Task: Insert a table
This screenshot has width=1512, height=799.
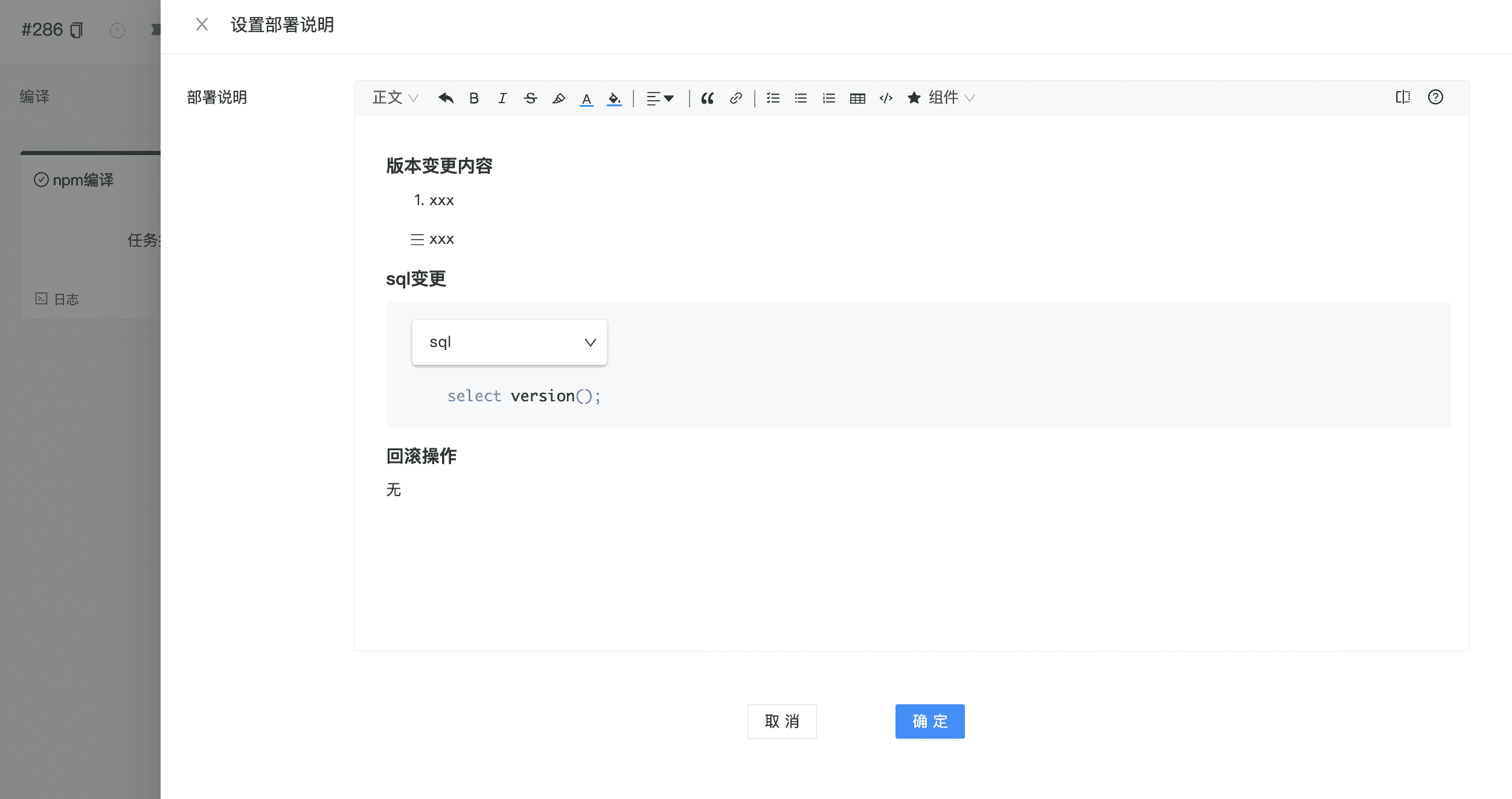Action: tap(857, 98)
